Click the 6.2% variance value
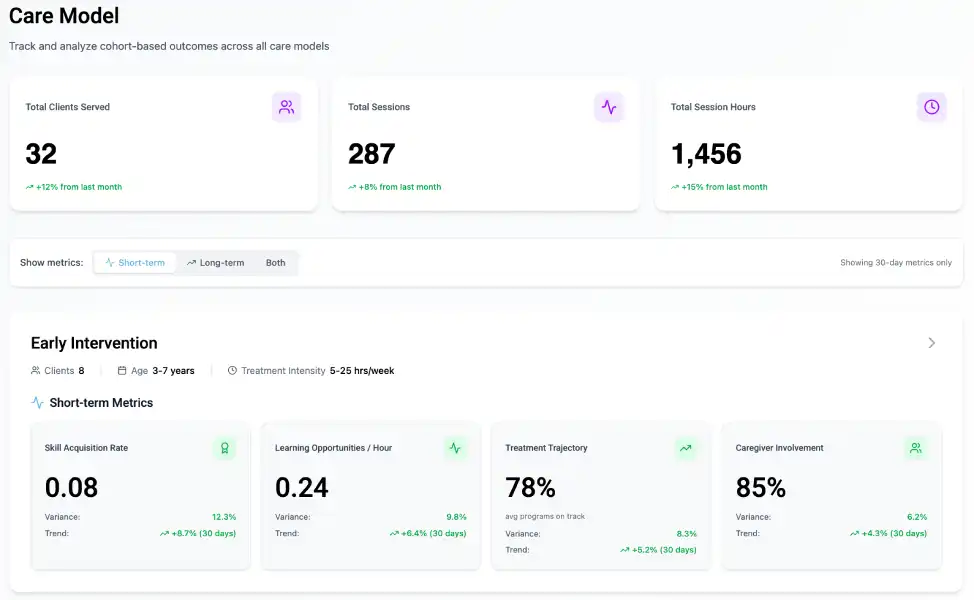 [x=917, y=517]
